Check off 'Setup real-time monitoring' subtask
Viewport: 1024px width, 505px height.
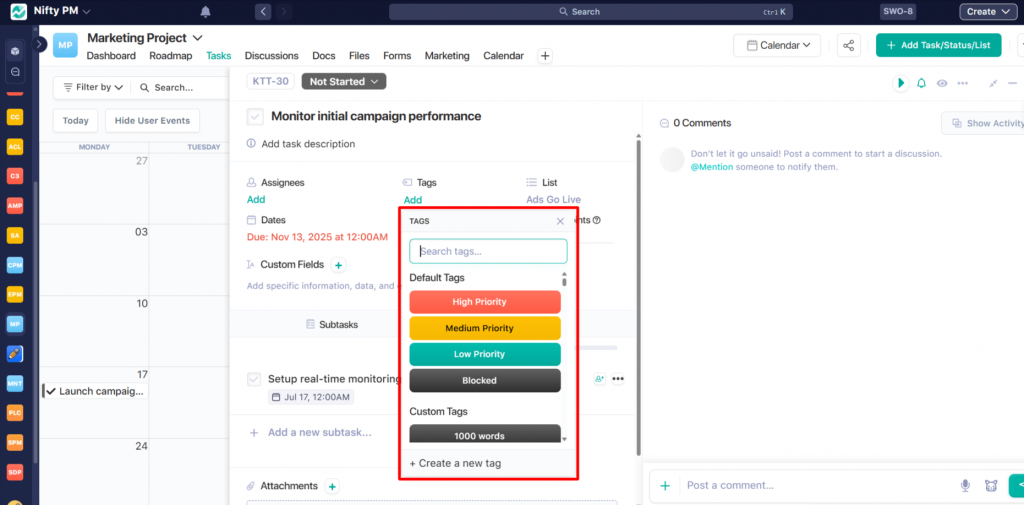[x=254, y=379]
